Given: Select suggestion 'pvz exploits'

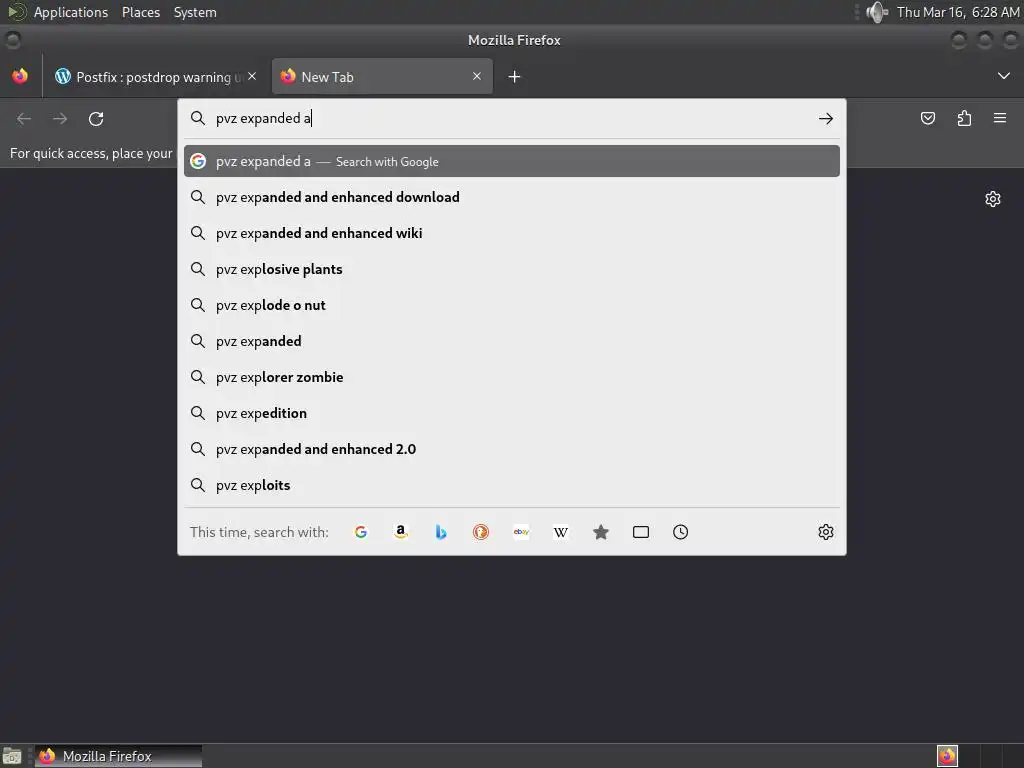Looking at the screenshot, I should (512, 485).
